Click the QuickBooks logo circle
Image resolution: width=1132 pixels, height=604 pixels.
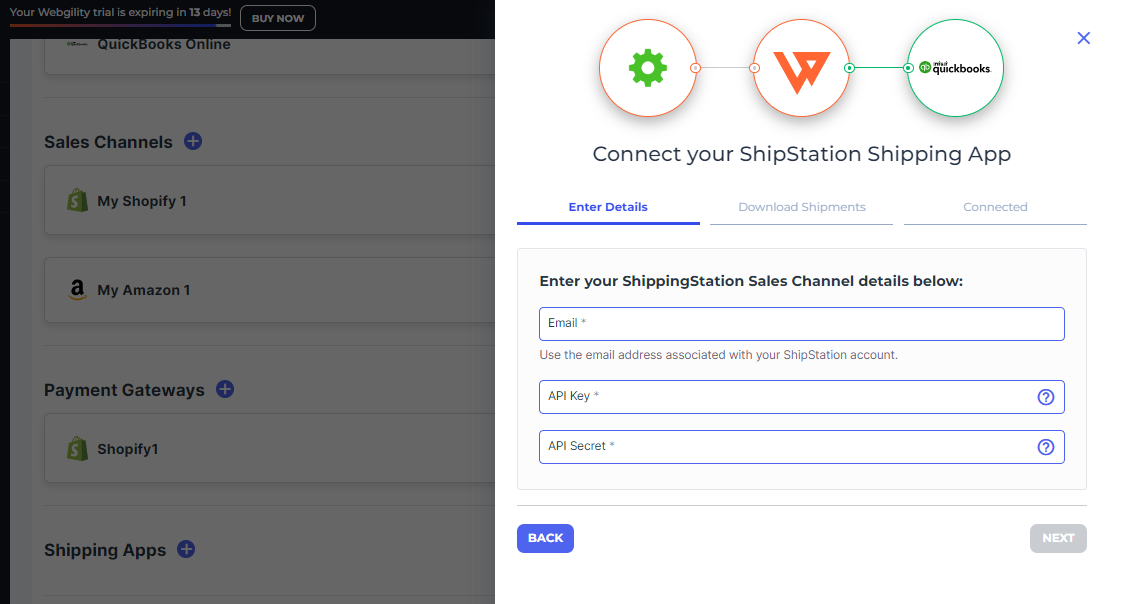tap(955, 68)
